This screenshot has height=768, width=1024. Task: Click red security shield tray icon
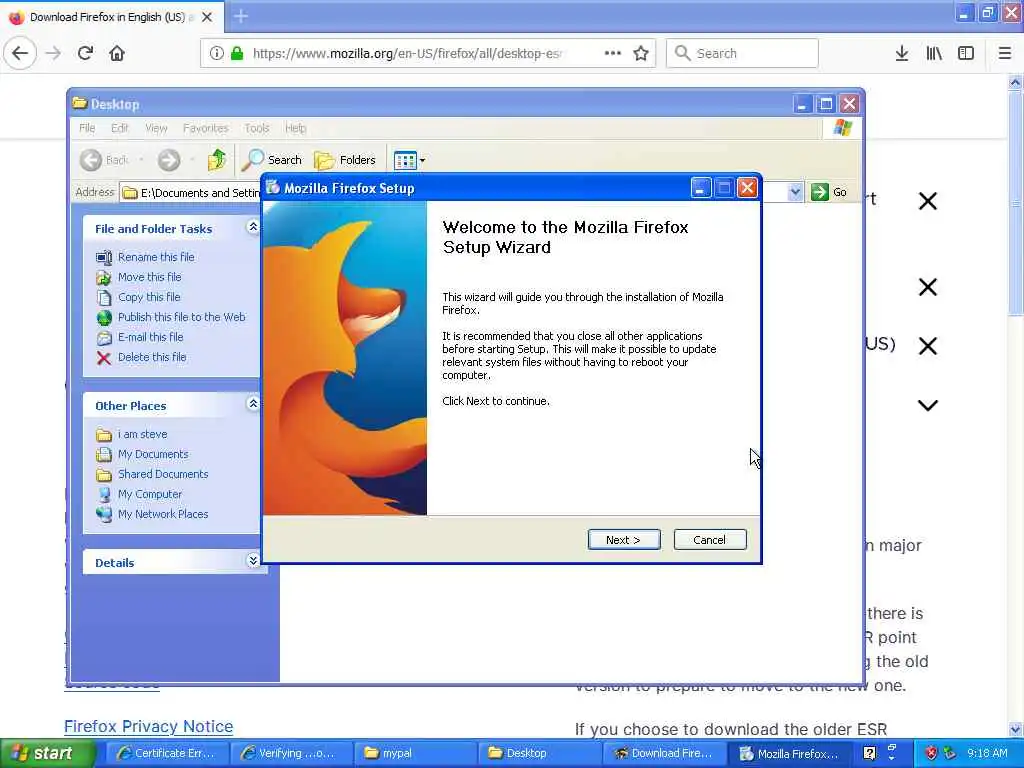pos(931,753)
